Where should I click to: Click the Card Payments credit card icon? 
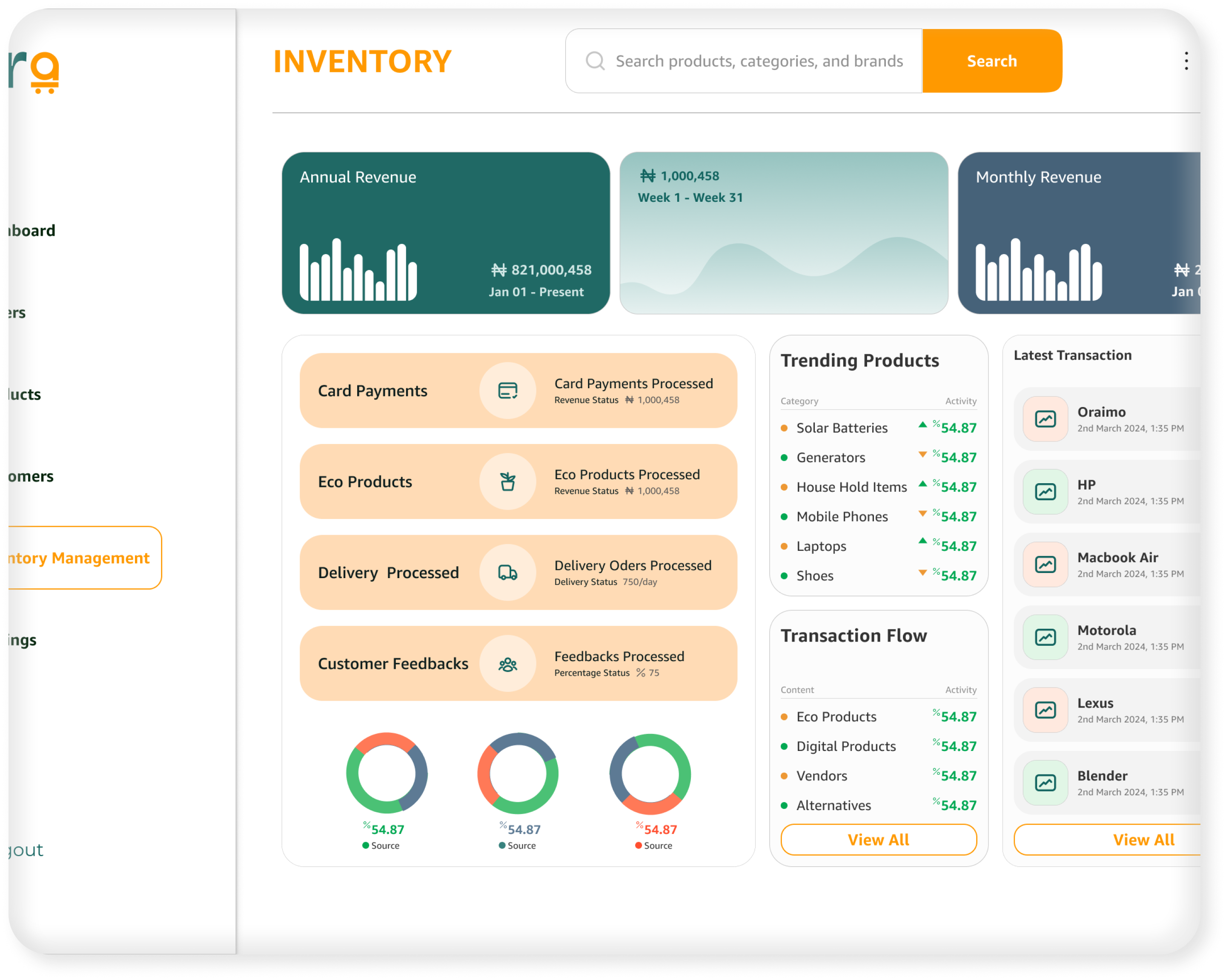coord(507,391)
